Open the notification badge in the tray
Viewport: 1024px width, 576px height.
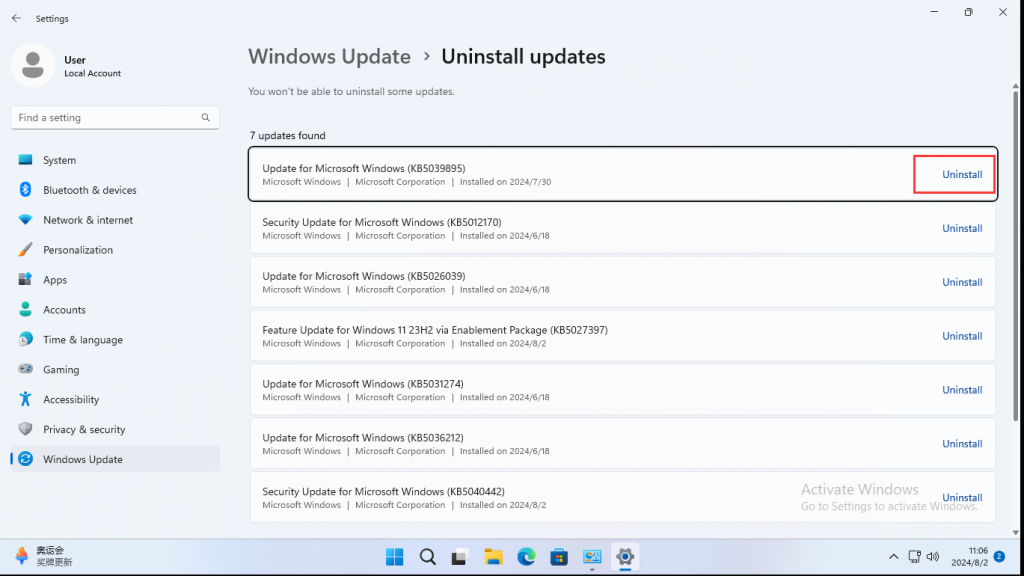coord(999,556)
